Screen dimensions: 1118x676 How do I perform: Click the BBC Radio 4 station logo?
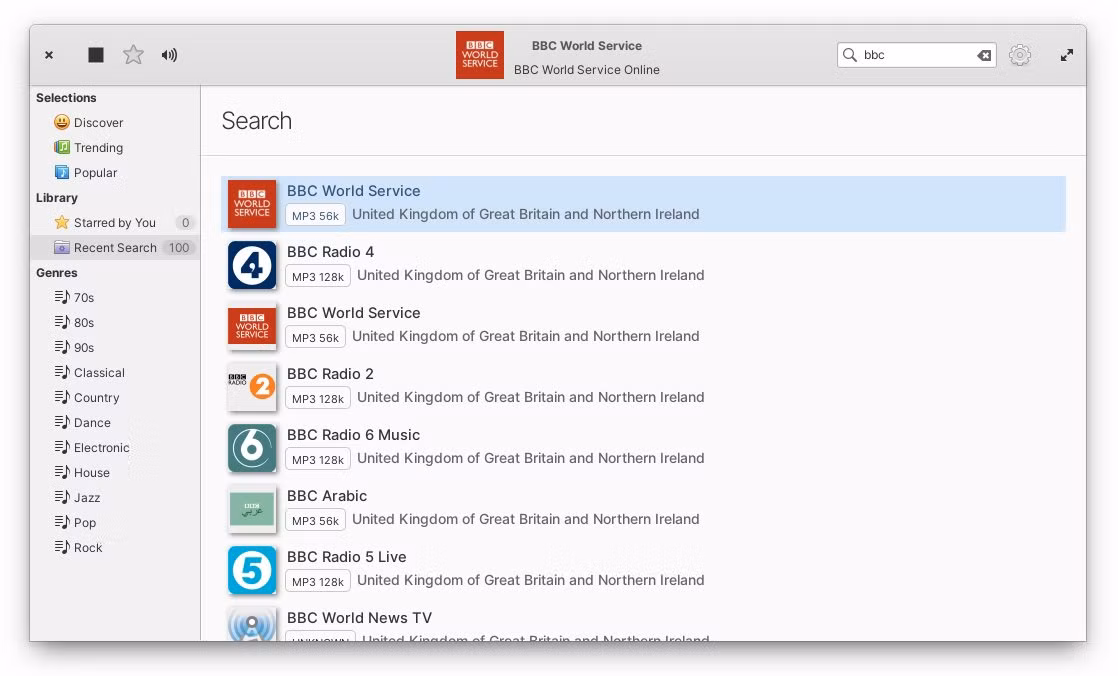[x=252, y=265]
